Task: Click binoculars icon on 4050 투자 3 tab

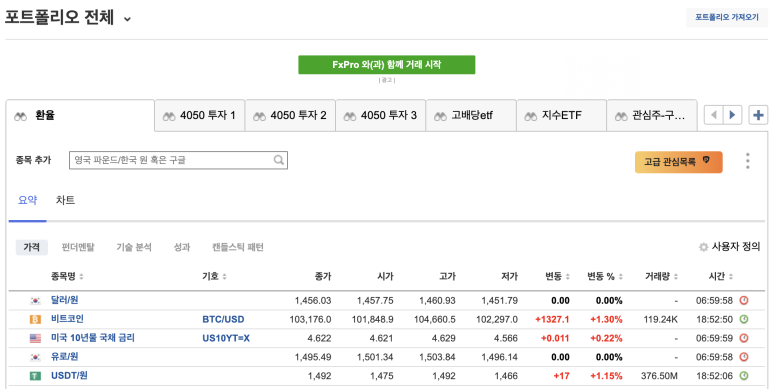Action: coord(350,117)
